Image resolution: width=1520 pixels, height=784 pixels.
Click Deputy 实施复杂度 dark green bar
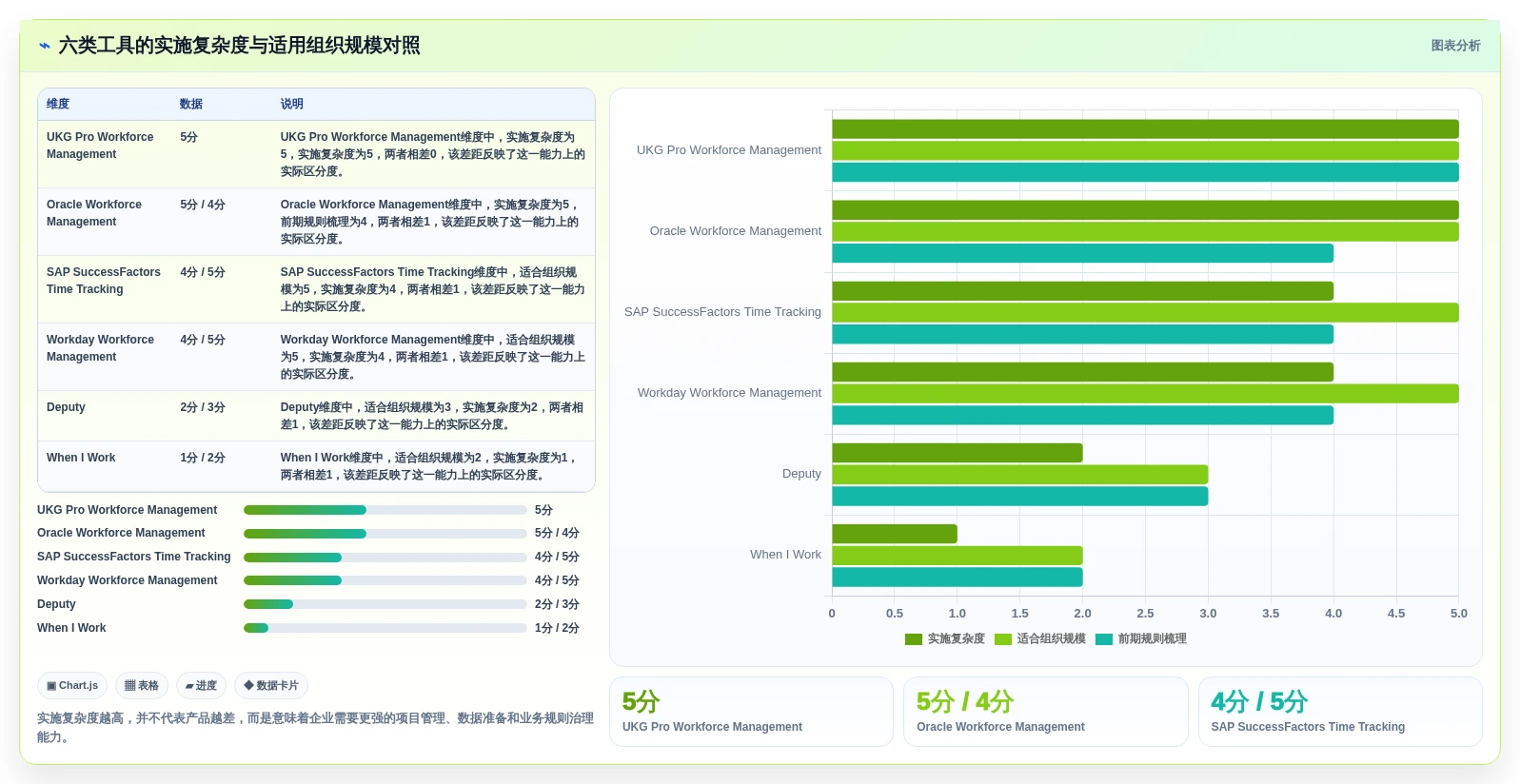(957, 453)
